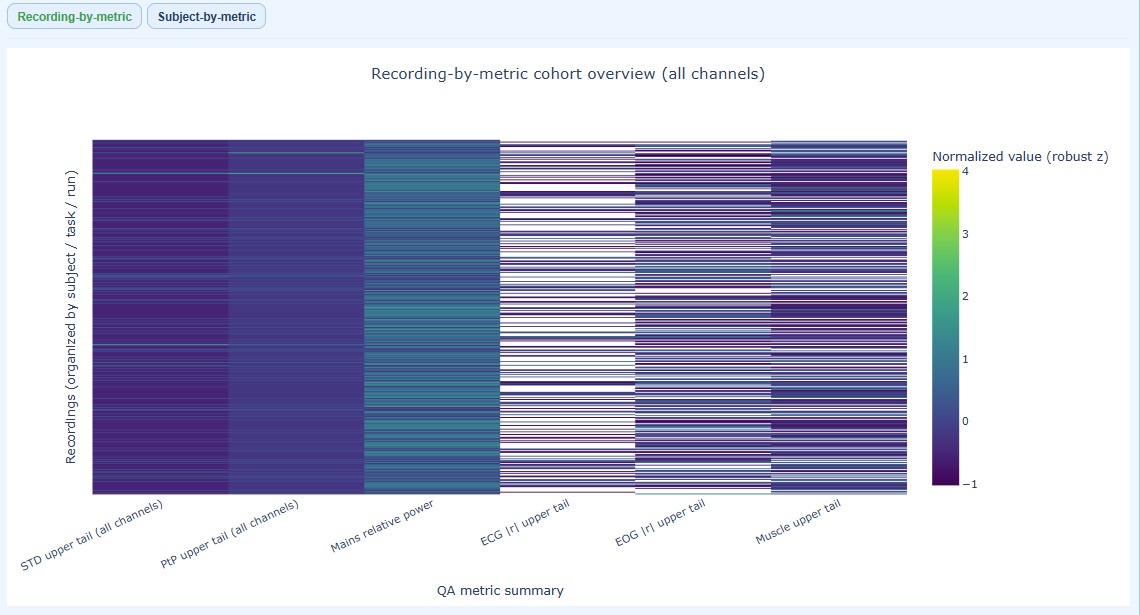Select the 'Muscle upper tail' axis label
Image resolution: width=1140 pixels, height=615 pixels.
[798, 522]
